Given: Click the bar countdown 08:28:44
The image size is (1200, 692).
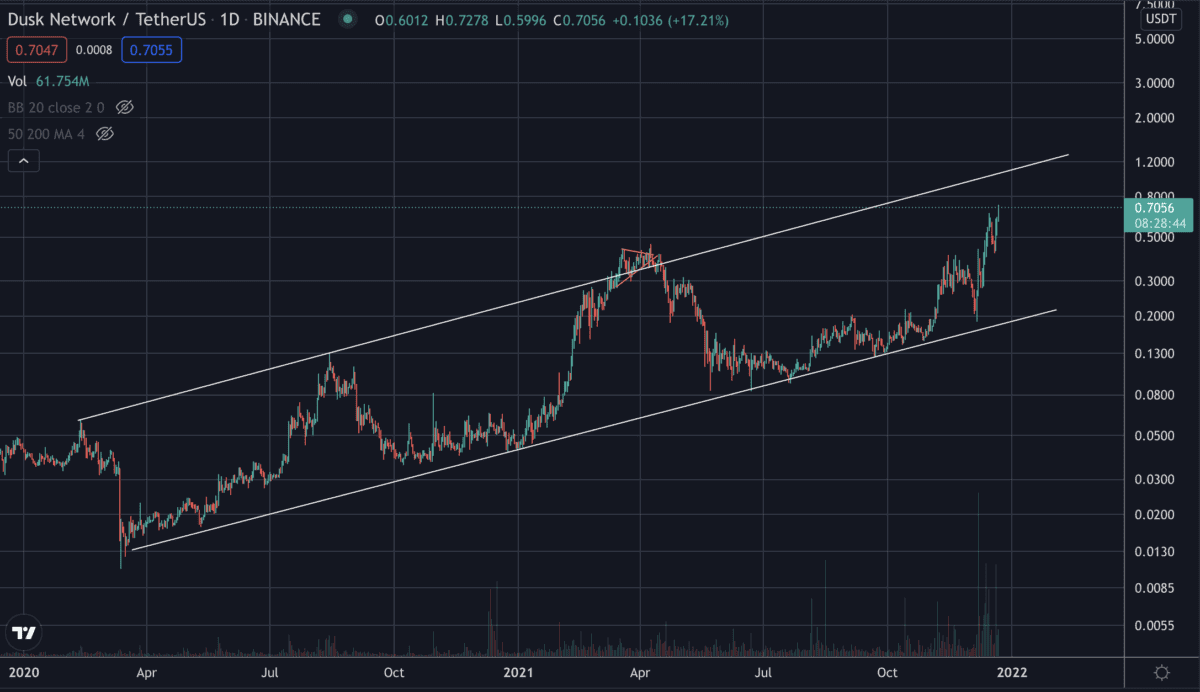Looking at the screenshot, I should click(x=1160, y=224).
